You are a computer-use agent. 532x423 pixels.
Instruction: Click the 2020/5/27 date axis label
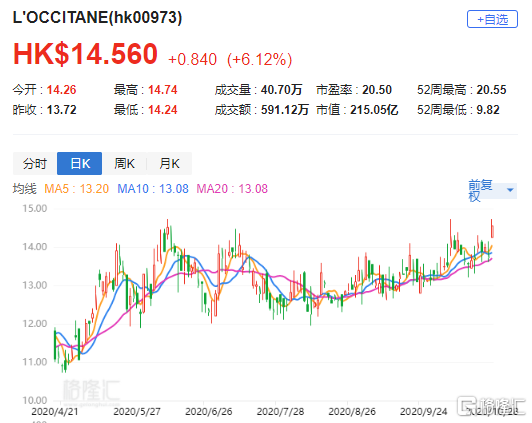click(x=137, y=412)
